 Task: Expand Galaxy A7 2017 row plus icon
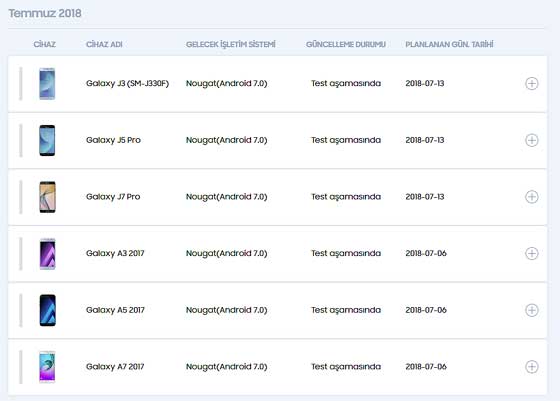pos(532,367)
